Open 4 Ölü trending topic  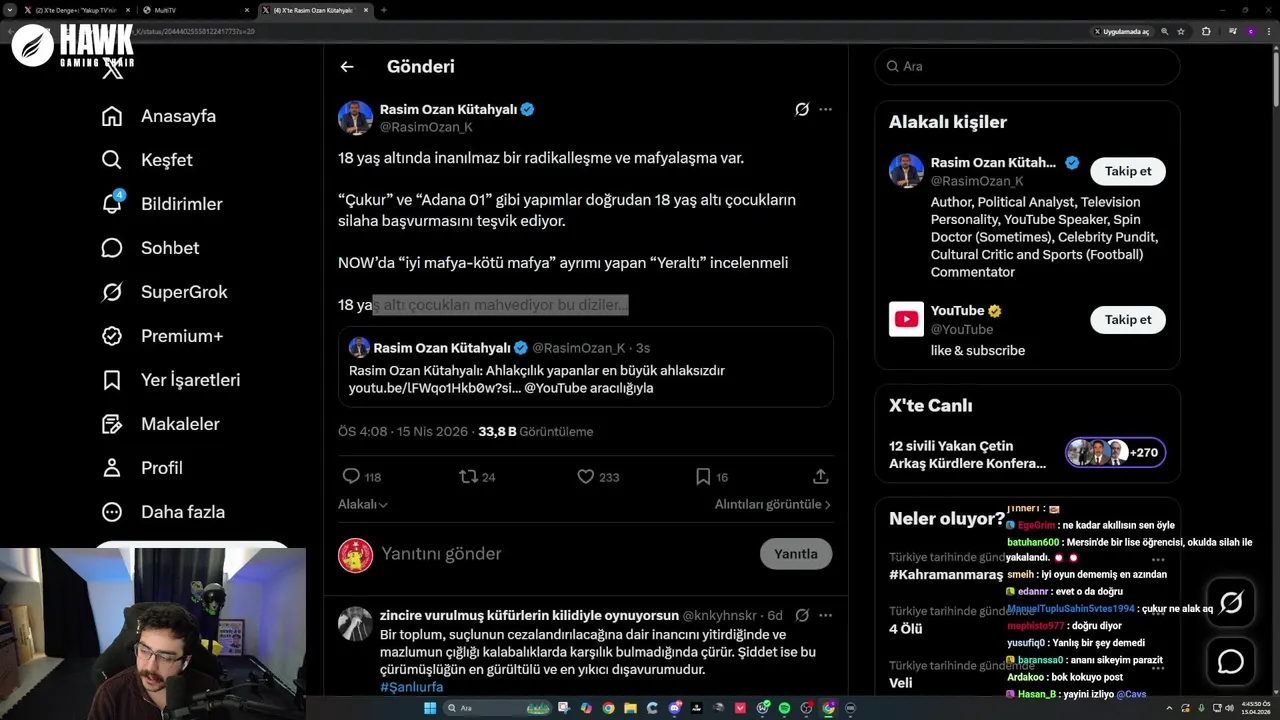(x=906, y=629)
